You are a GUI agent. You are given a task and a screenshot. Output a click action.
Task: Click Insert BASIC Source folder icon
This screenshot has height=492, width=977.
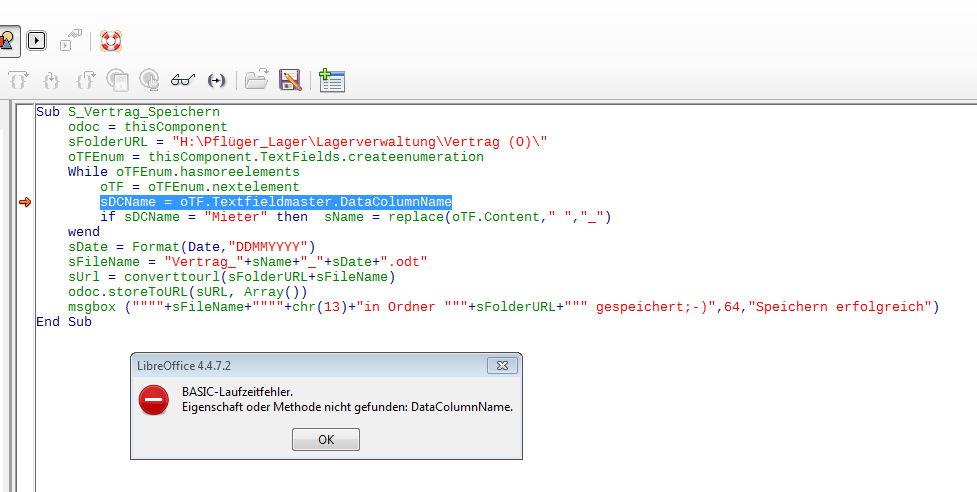point(256,80)
